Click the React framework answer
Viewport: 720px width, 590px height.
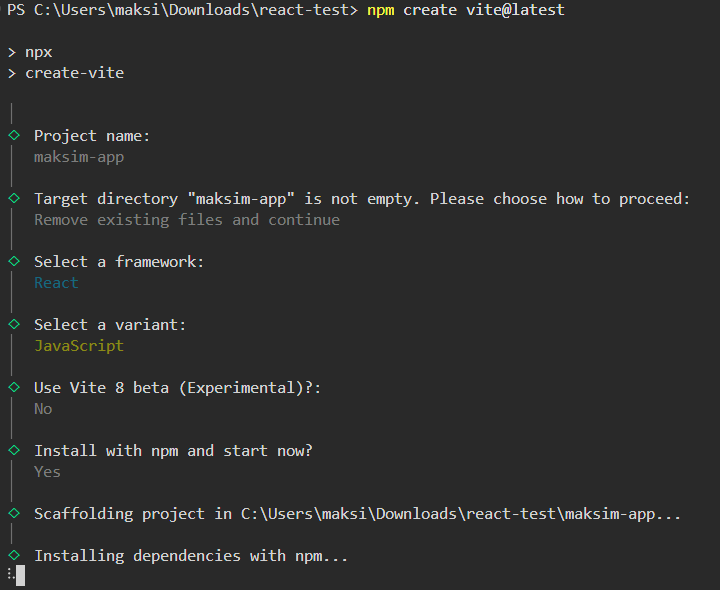point(56,283)
